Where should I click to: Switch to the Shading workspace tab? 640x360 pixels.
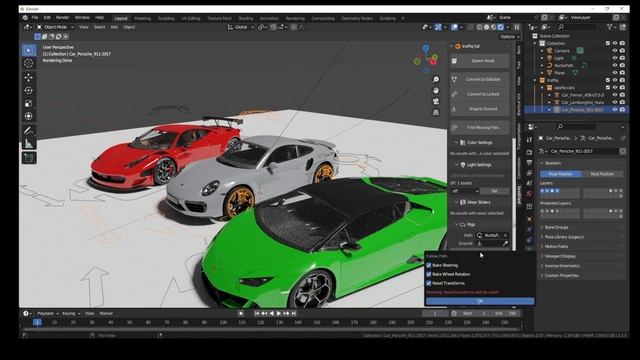pyautogui.click(x=246, y=18)
